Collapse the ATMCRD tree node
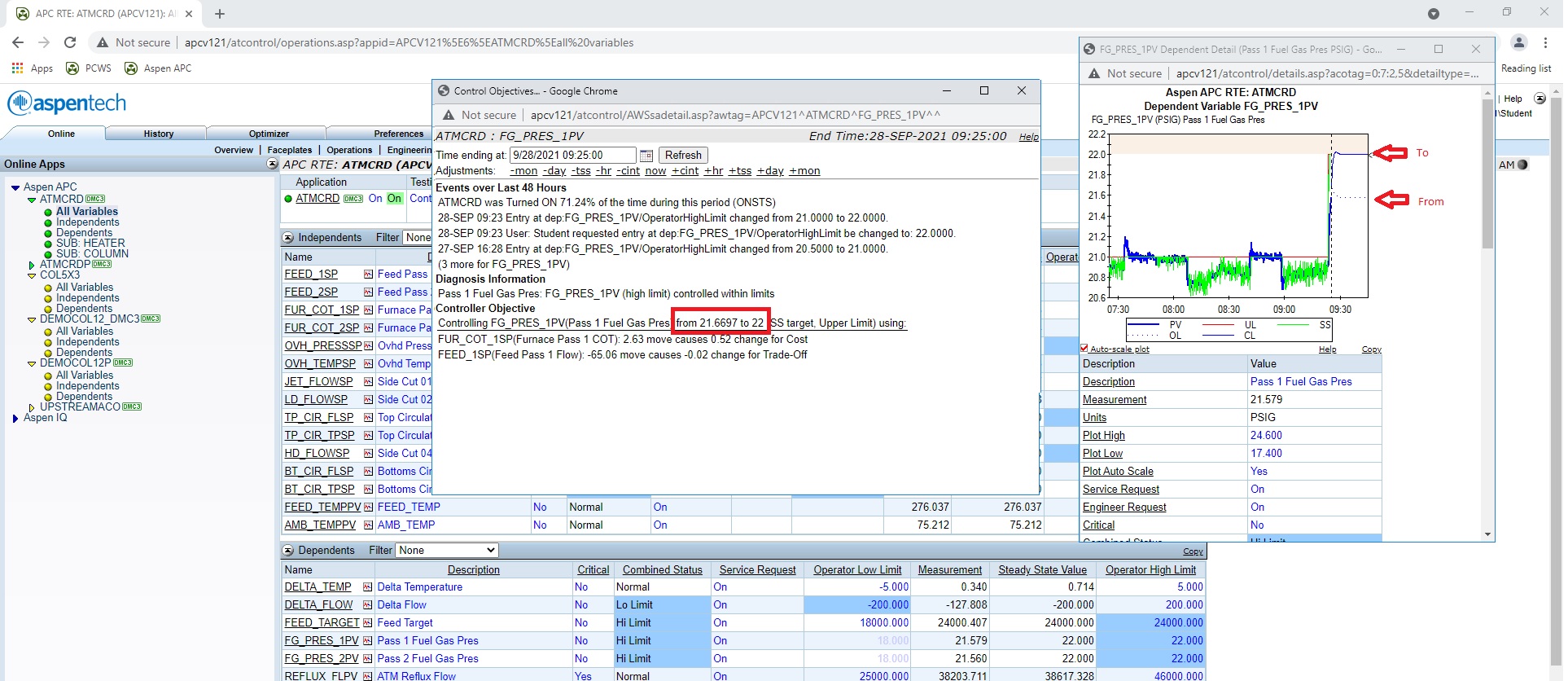Image resolution: width=1568 pixels, height=681 pixels. (32, 200)
